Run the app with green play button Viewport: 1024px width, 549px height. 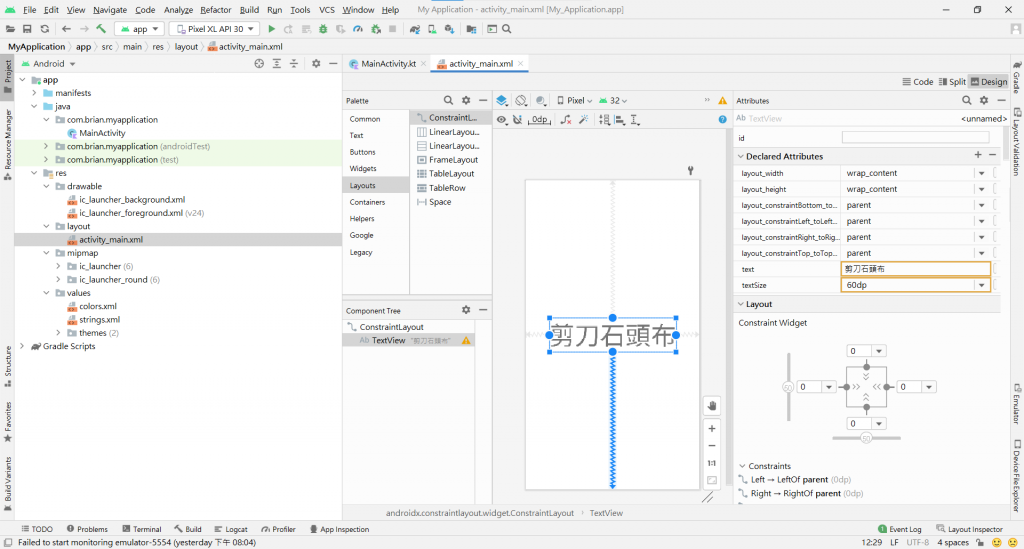point(272,29)
